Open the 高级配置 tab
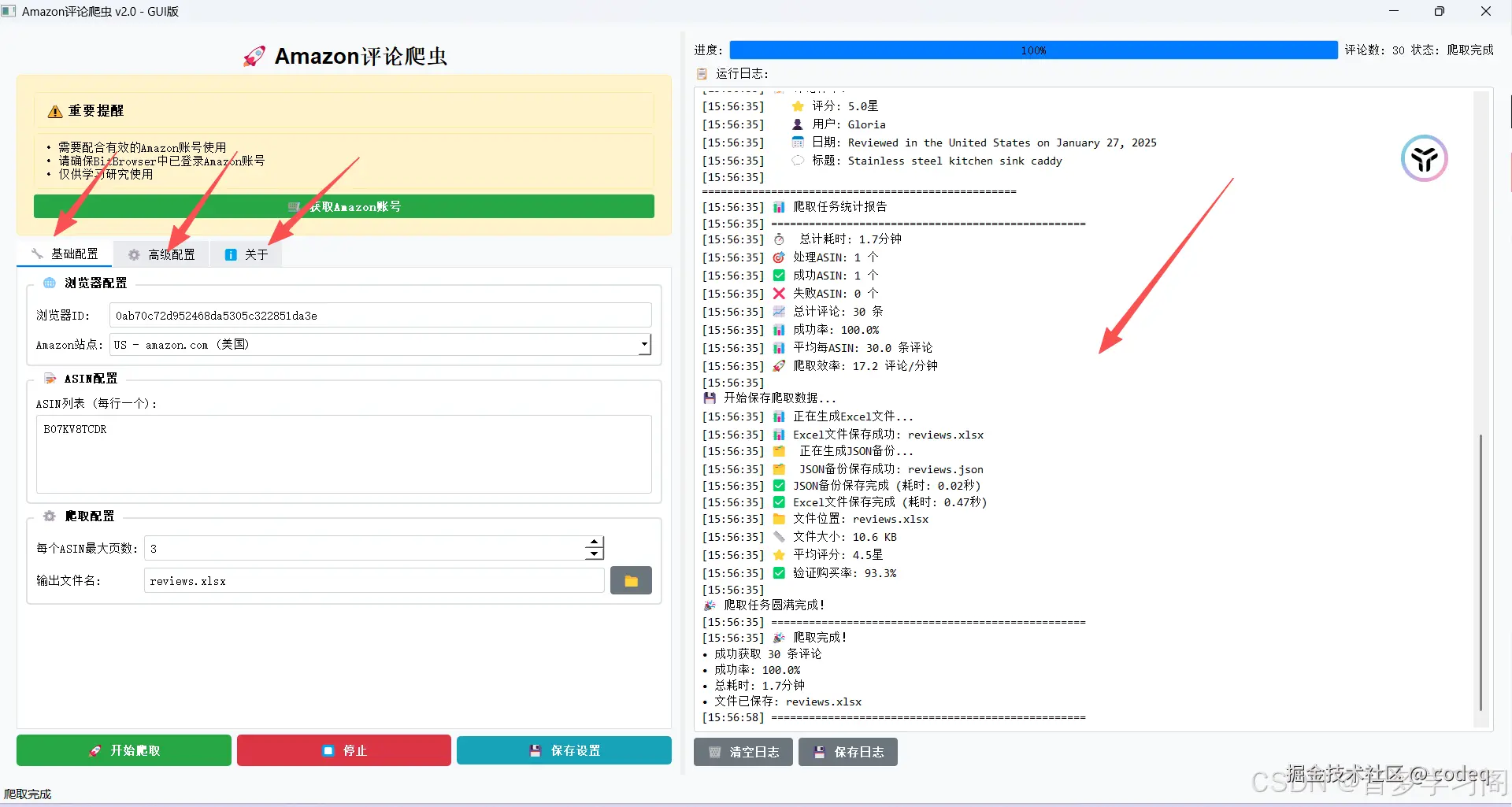The image size is (1512, 807). 161,254
